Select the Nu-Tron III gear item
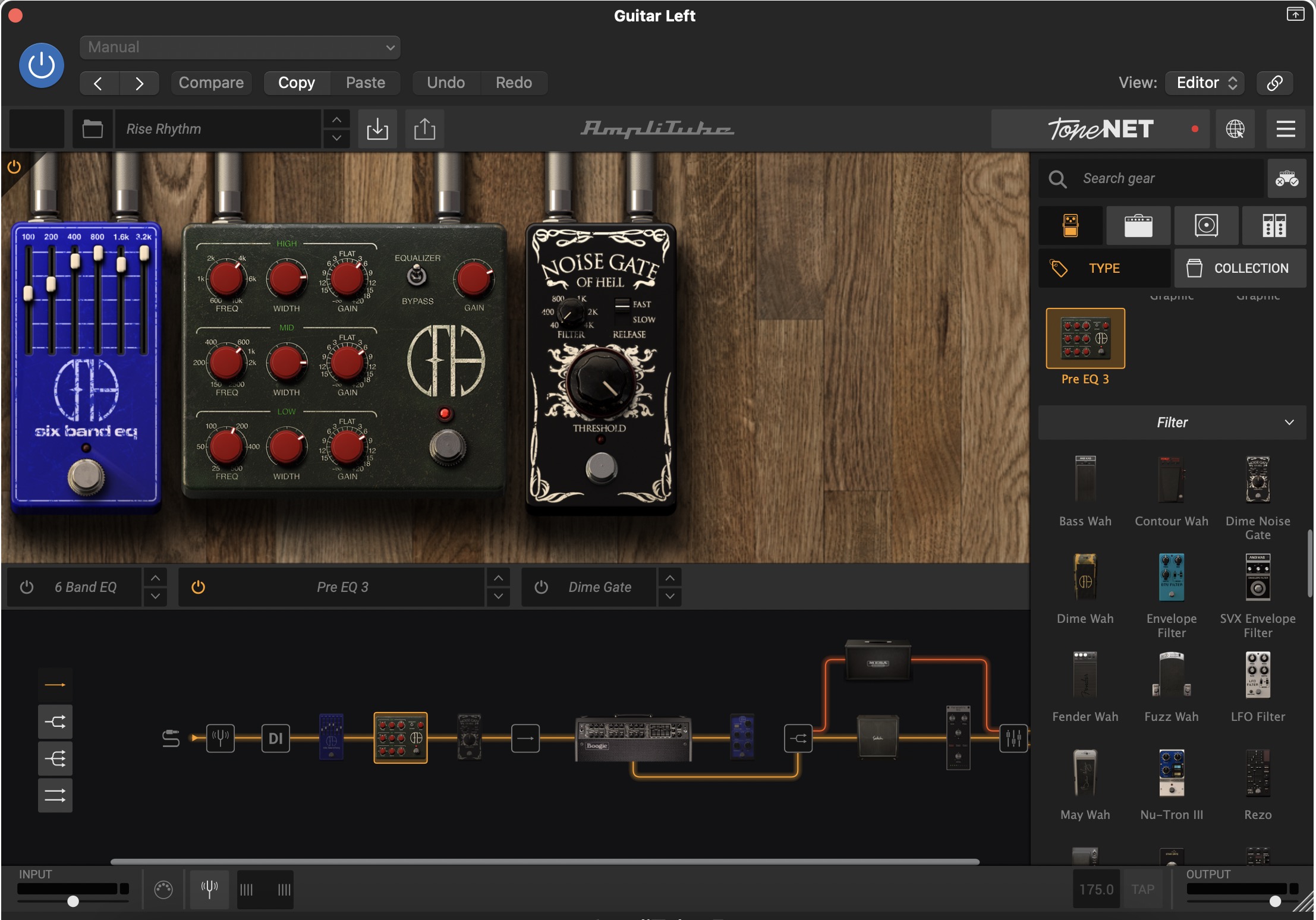 [x=1172, y=784]
